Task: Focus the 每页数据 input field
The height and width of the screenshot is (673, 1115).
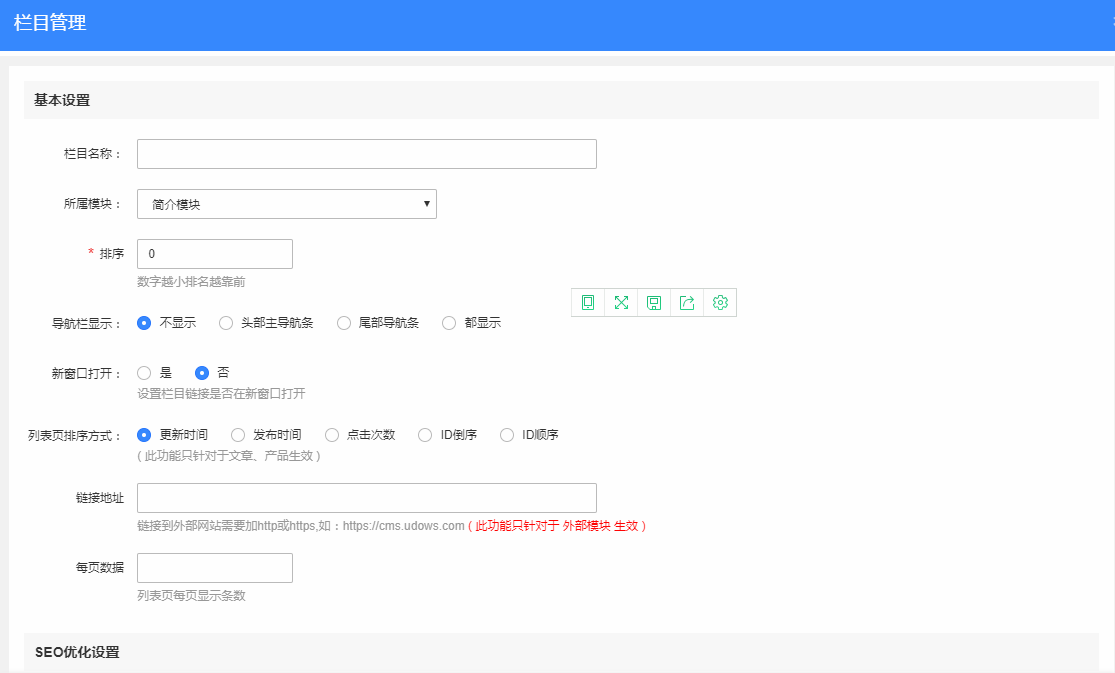Action: click(x=214, y=568)
